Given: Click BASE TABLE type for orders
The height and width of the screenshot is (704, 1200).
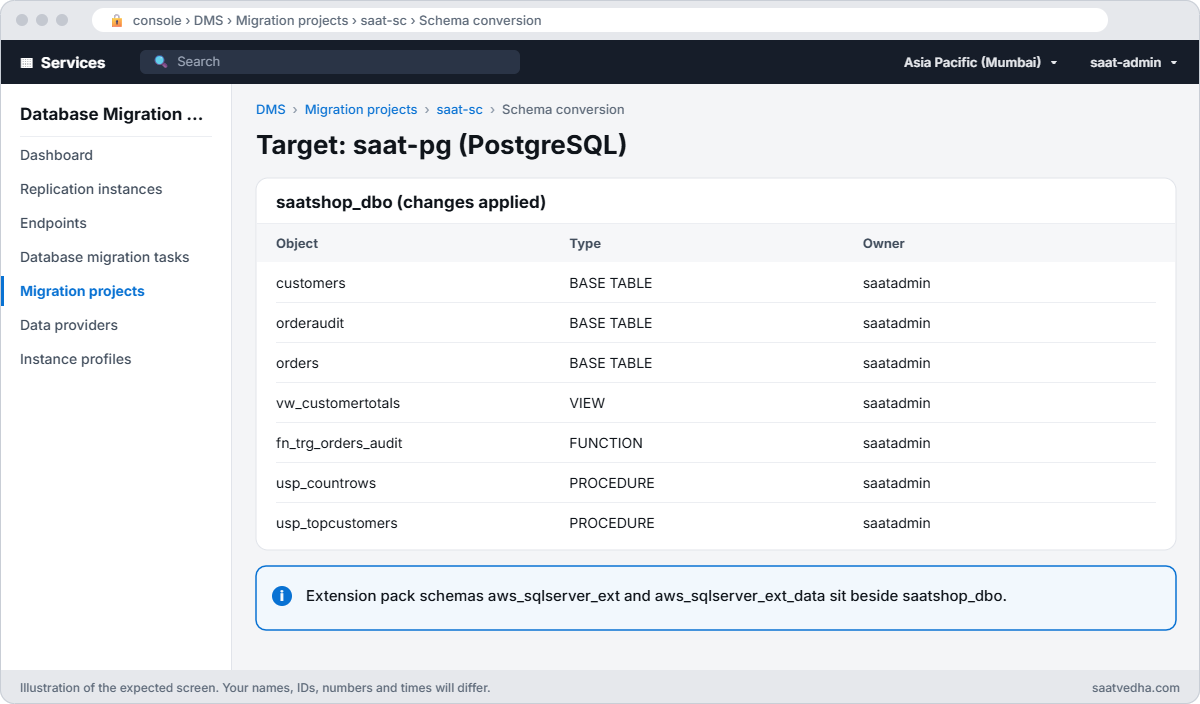Looking at the screenshot, I should point(611,363).
